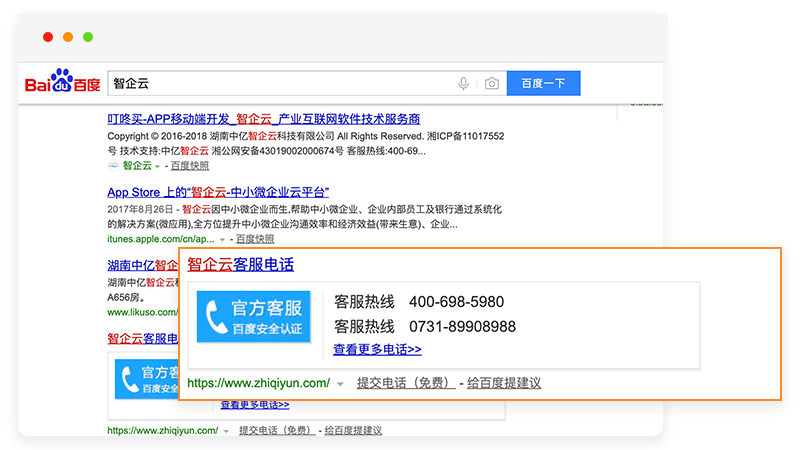Expand dropdown arrow after bottom zhiqiyun URL

pyautogui.click(x=226, y=431)
